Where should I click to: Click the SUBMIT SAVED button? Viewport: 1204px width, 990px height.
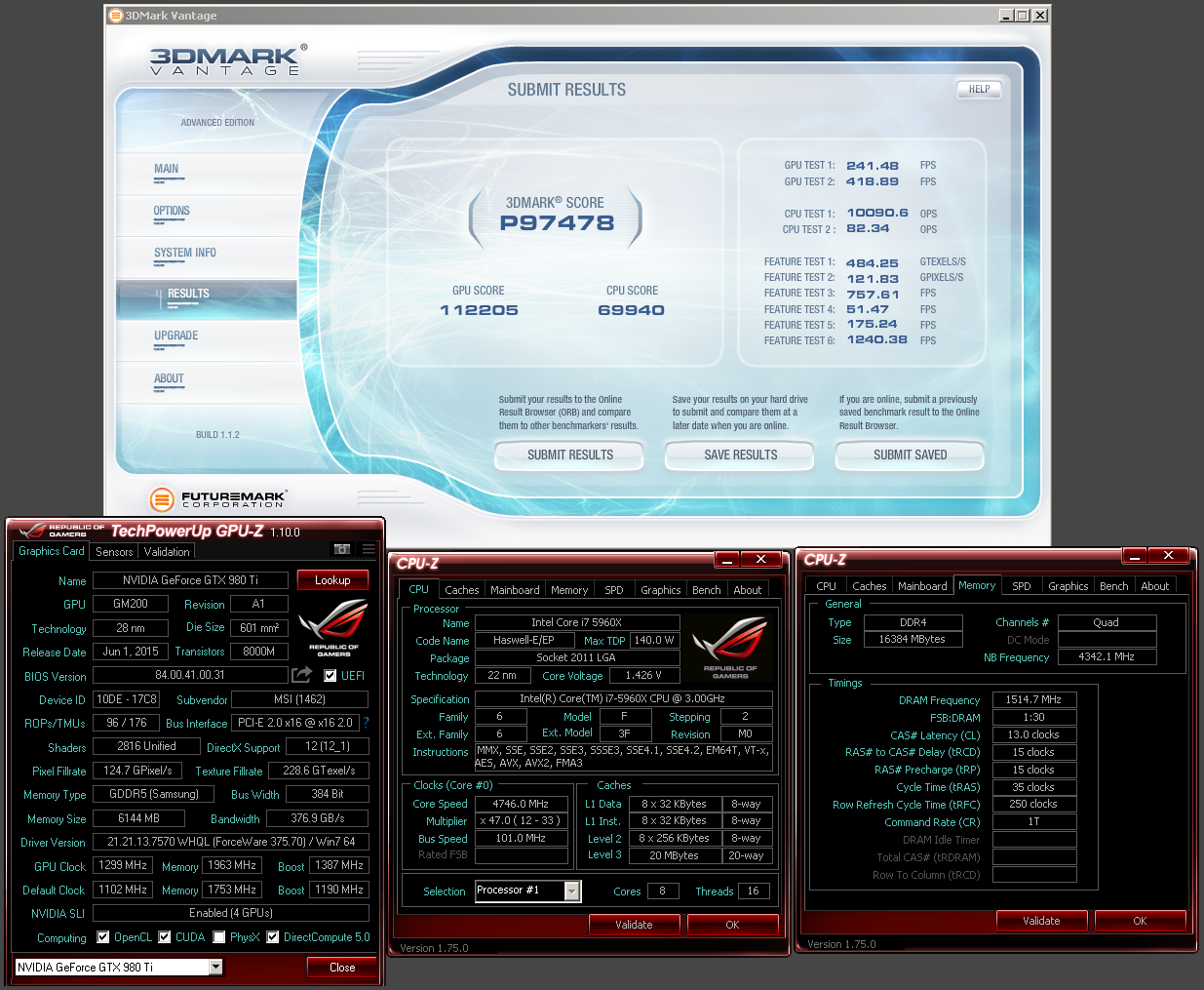coord(911,455)
